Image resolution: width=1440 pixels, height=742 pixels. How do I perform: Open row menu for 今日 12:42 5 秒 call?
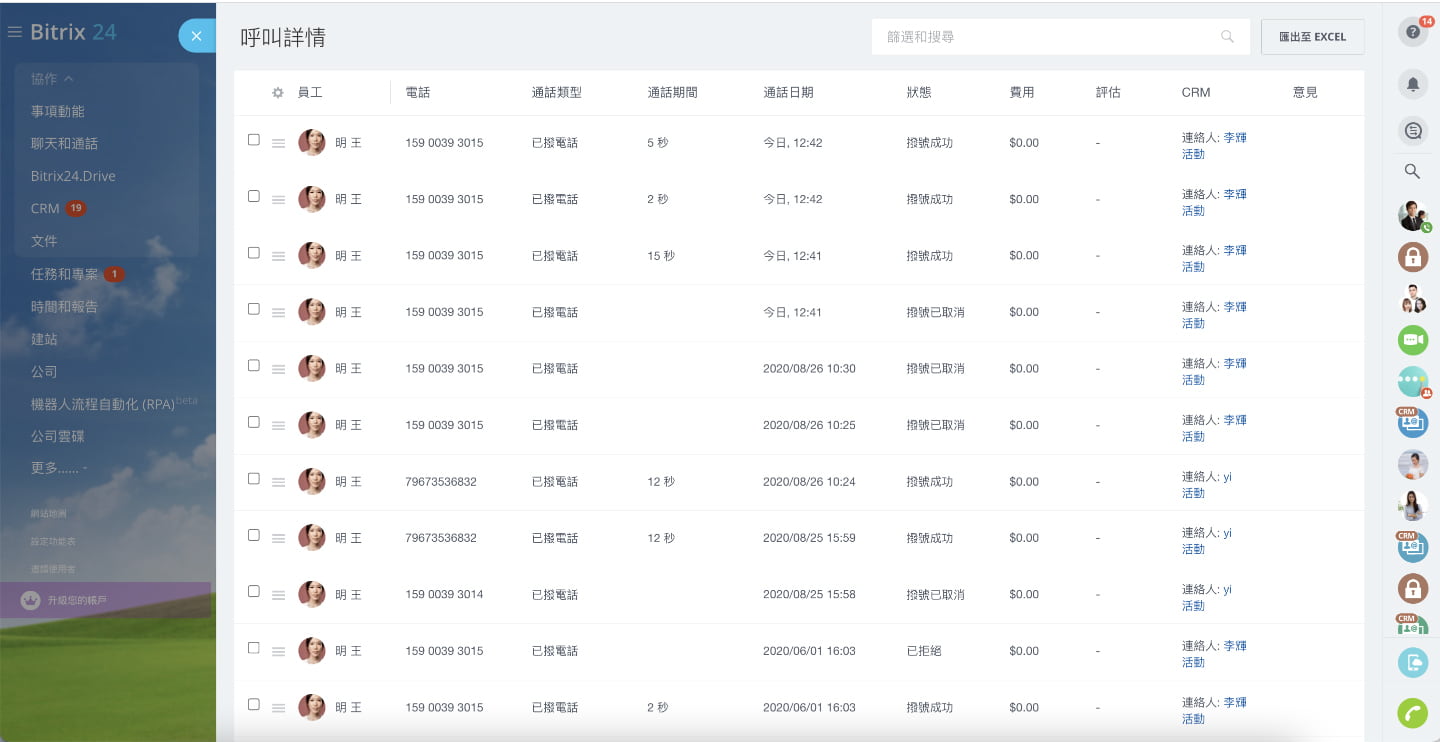tap(279, 143)
